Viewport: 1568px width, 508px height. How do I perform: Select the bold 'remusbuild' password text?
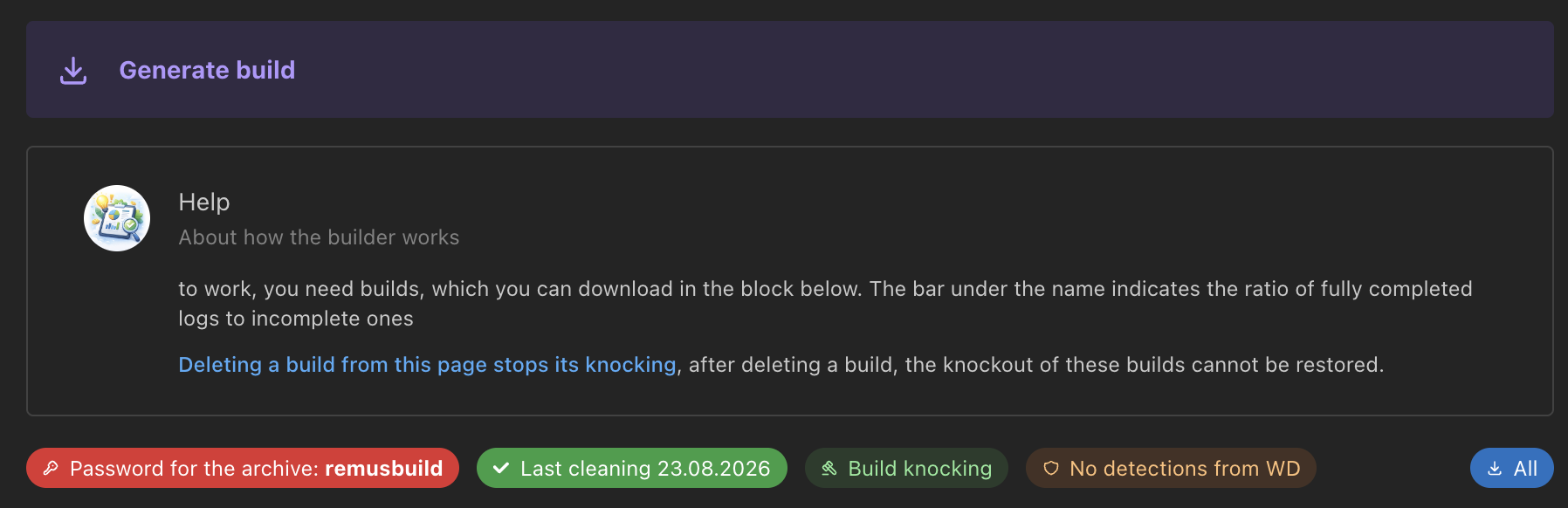384,469
